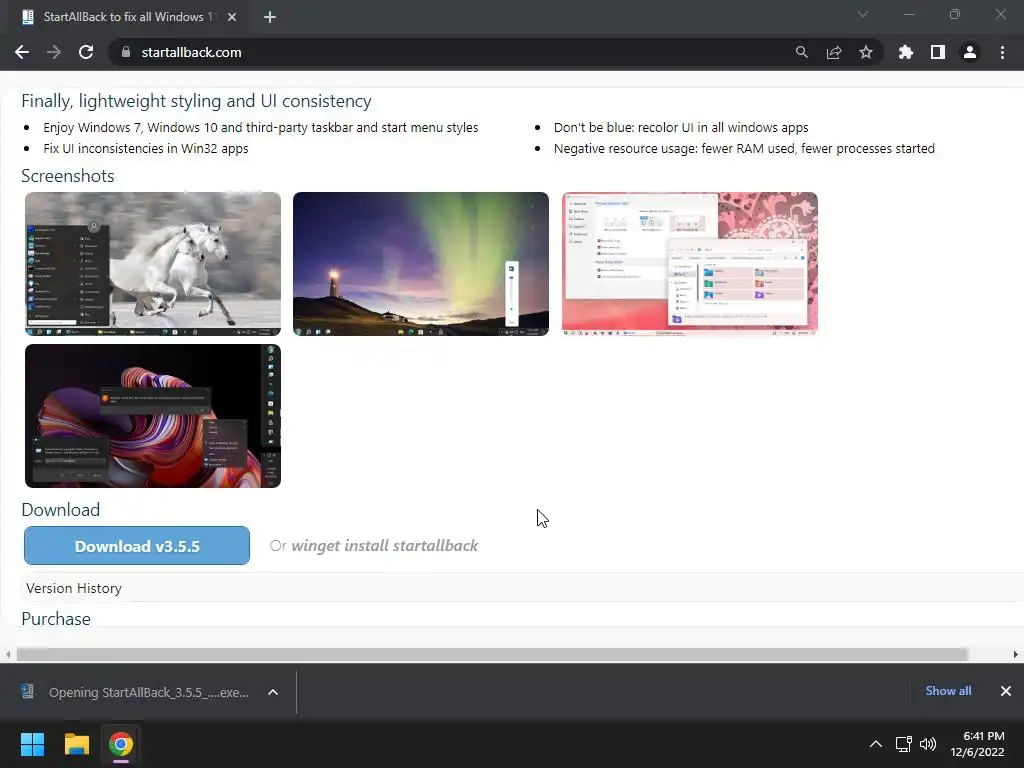Select the StartAllBack browser tab
The width and height of the screenshot is (1024, 768).
click(x=124, y=17)
